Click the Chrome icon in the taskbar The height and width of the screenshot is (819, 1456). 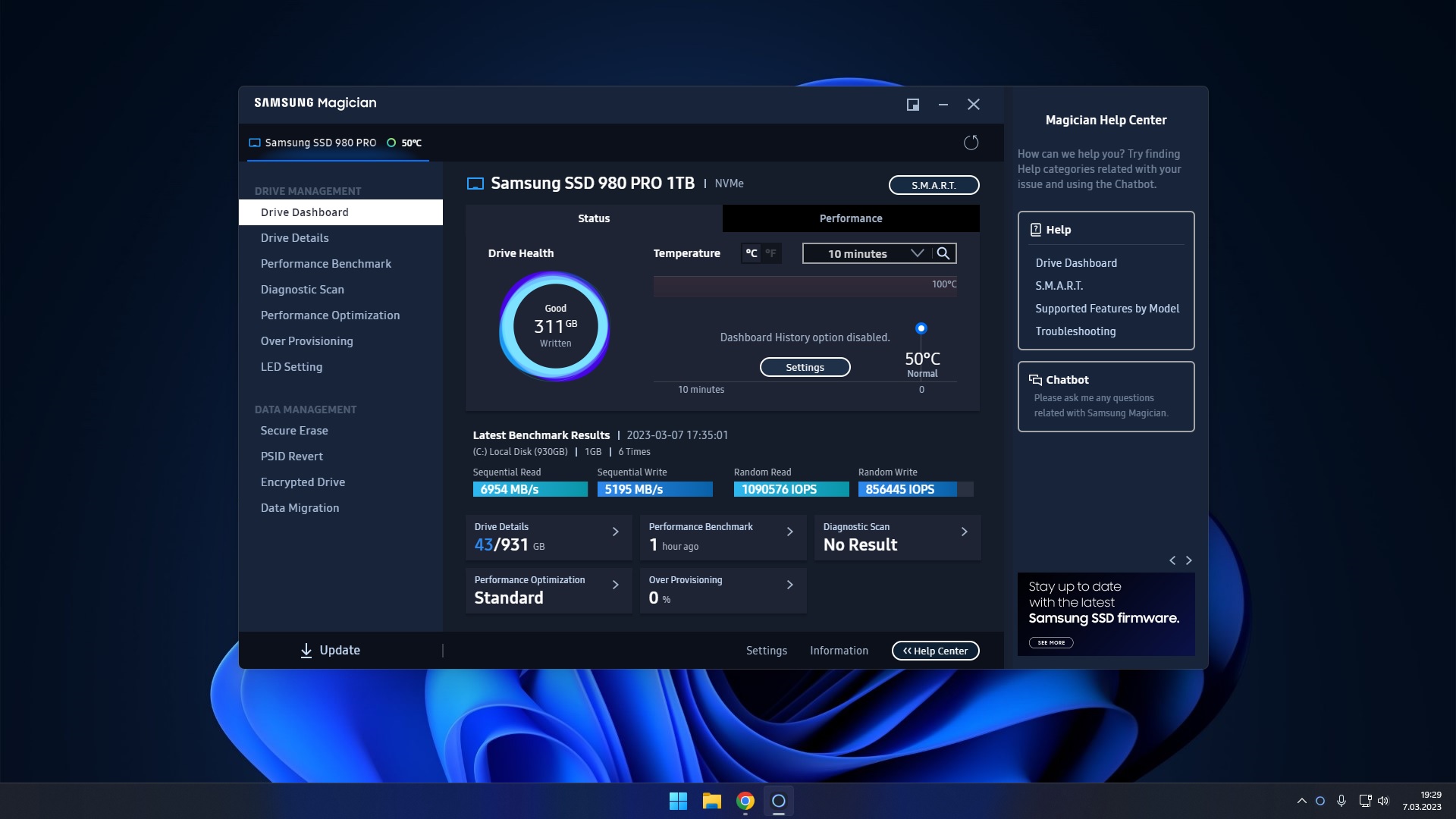point(745,801)
